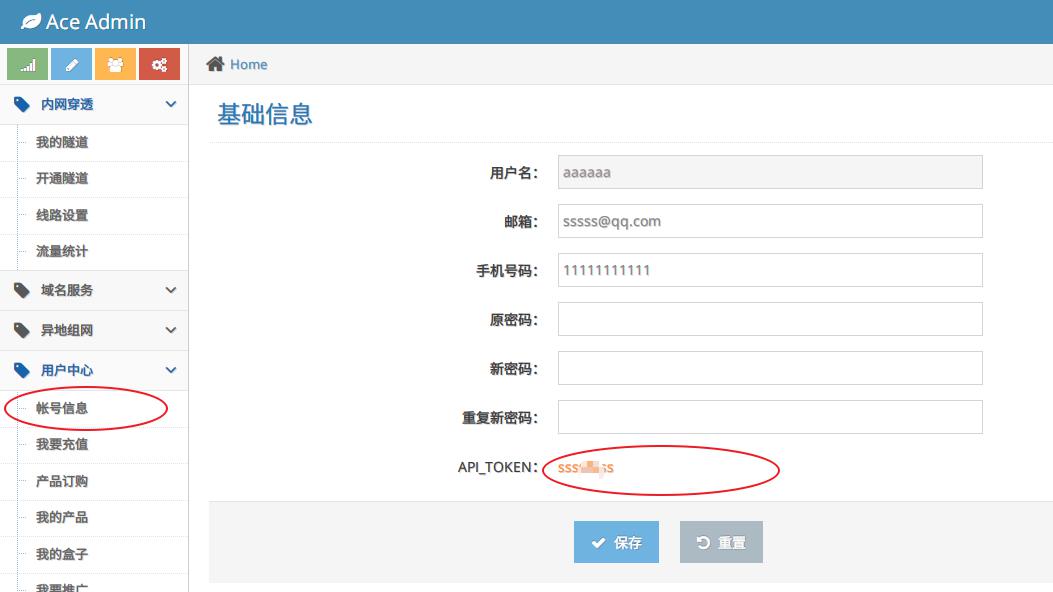Viewport: 1053px width, 592px height.
Task: Click the green signal bars shortcut icon
Action: [28, 64]
